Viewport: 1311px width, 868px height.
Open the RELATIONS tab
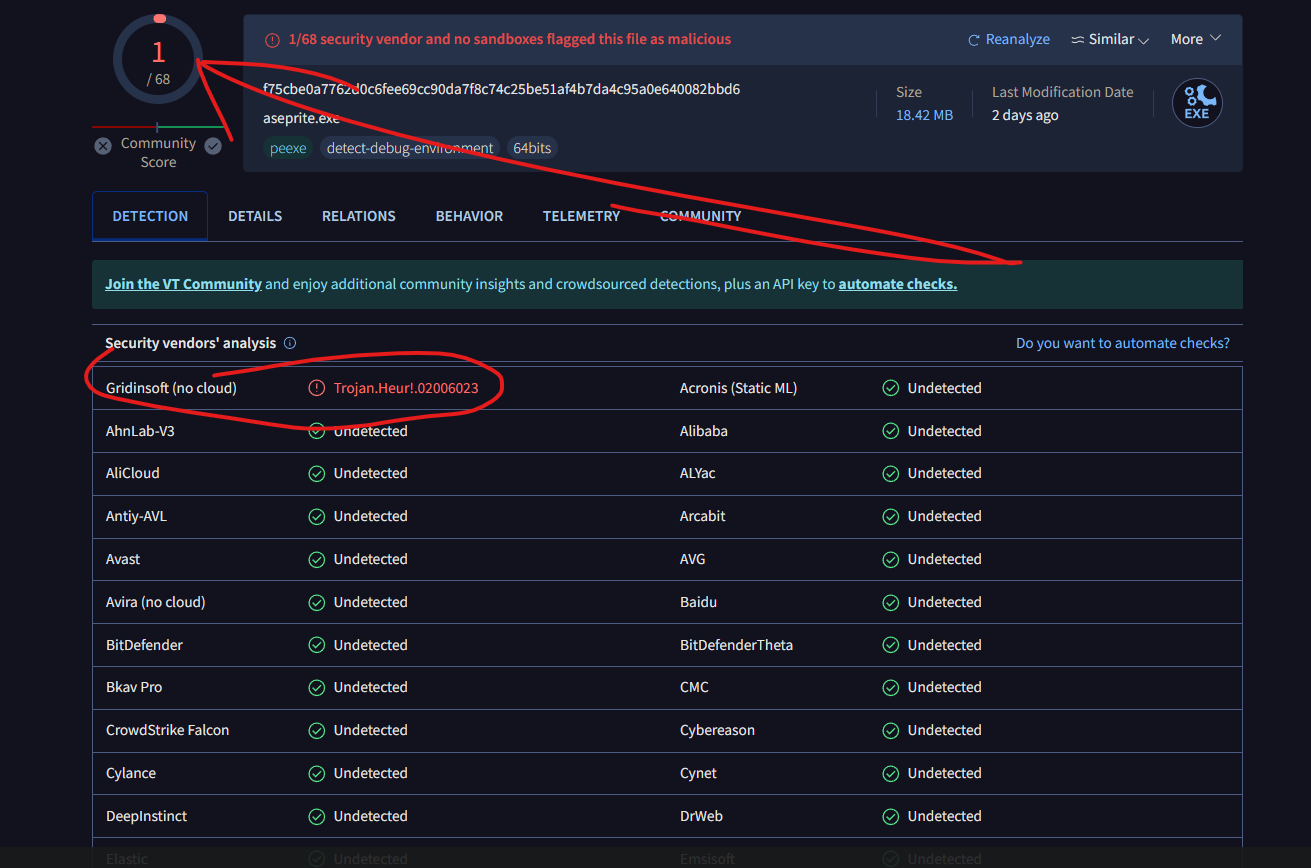[x=358, y=216]
